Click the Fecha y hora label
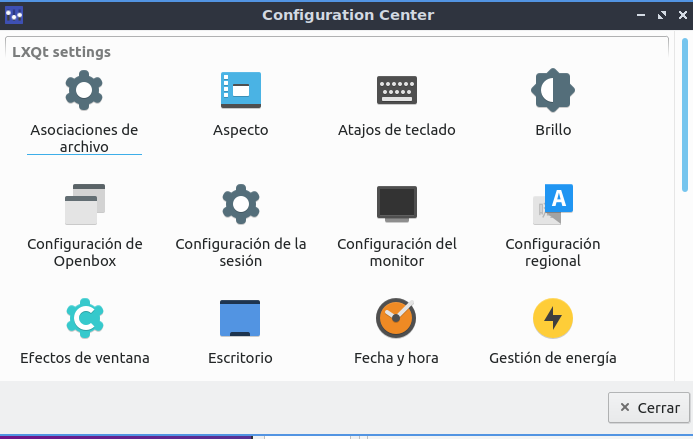The image size is (693, 439). click(x=396, y=357)
